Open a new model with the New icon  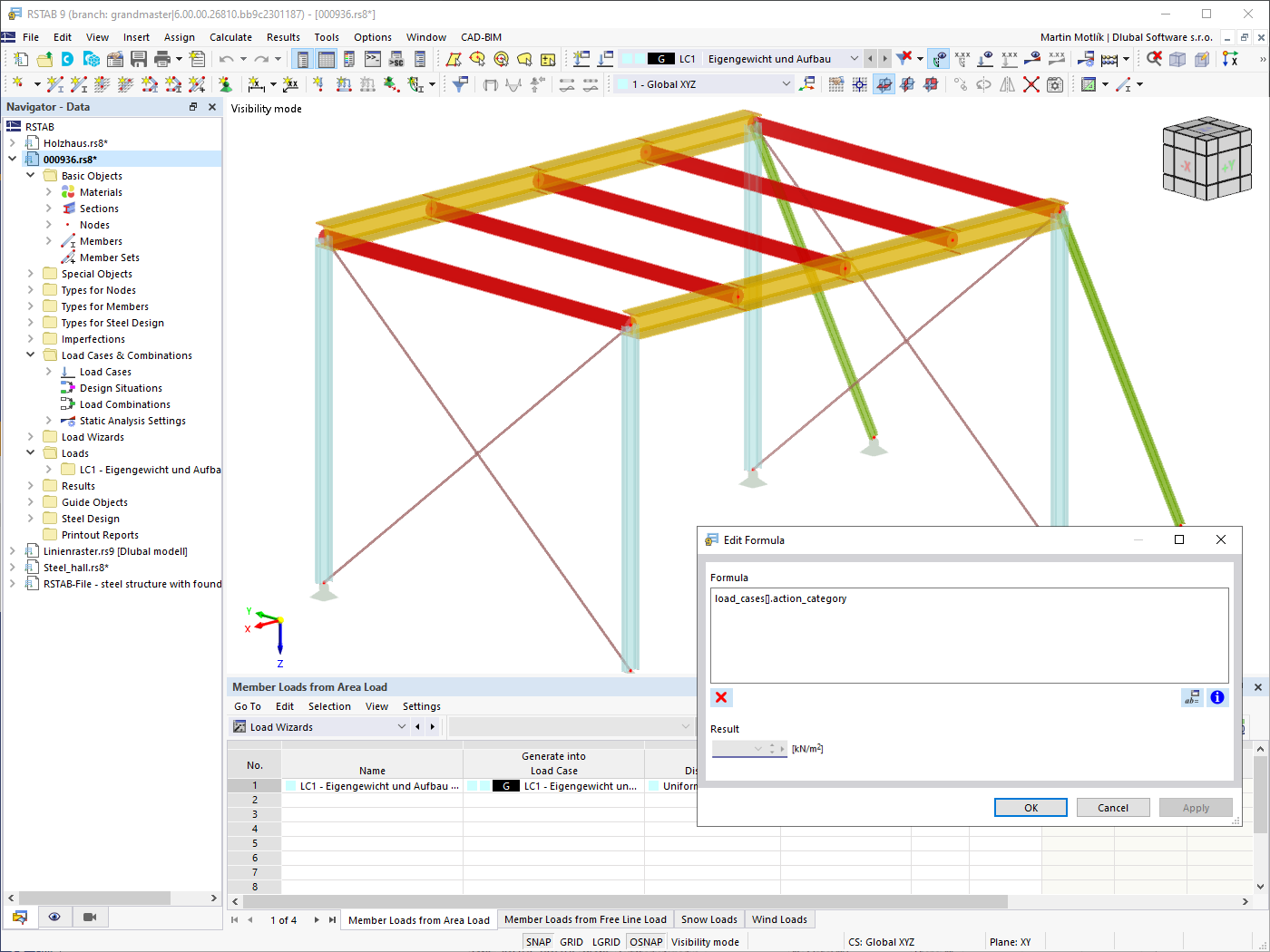click(20, 58)
